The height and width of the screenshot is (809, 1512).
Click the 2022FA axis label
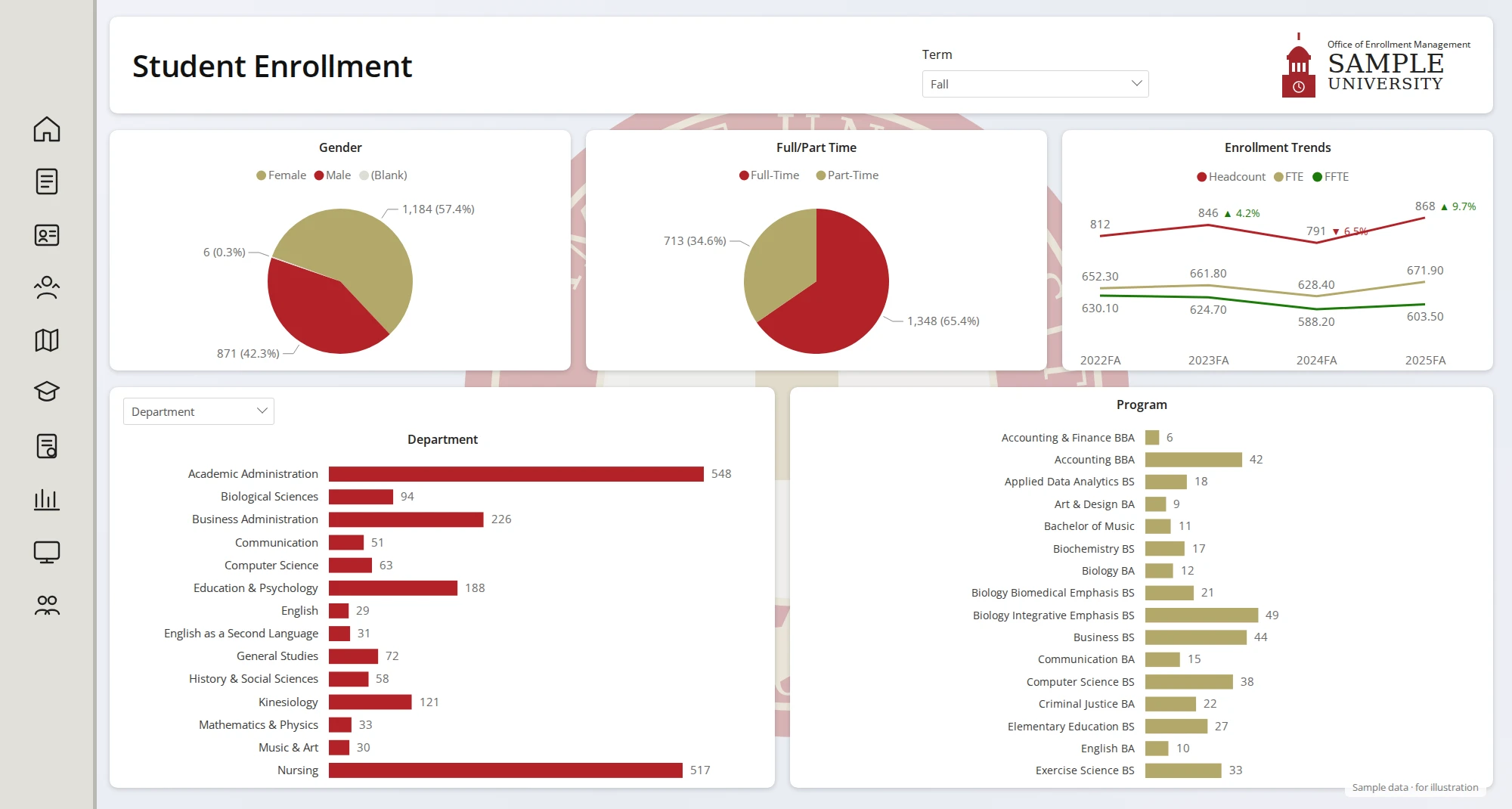pyautogui.click(x=1100, y=361)
